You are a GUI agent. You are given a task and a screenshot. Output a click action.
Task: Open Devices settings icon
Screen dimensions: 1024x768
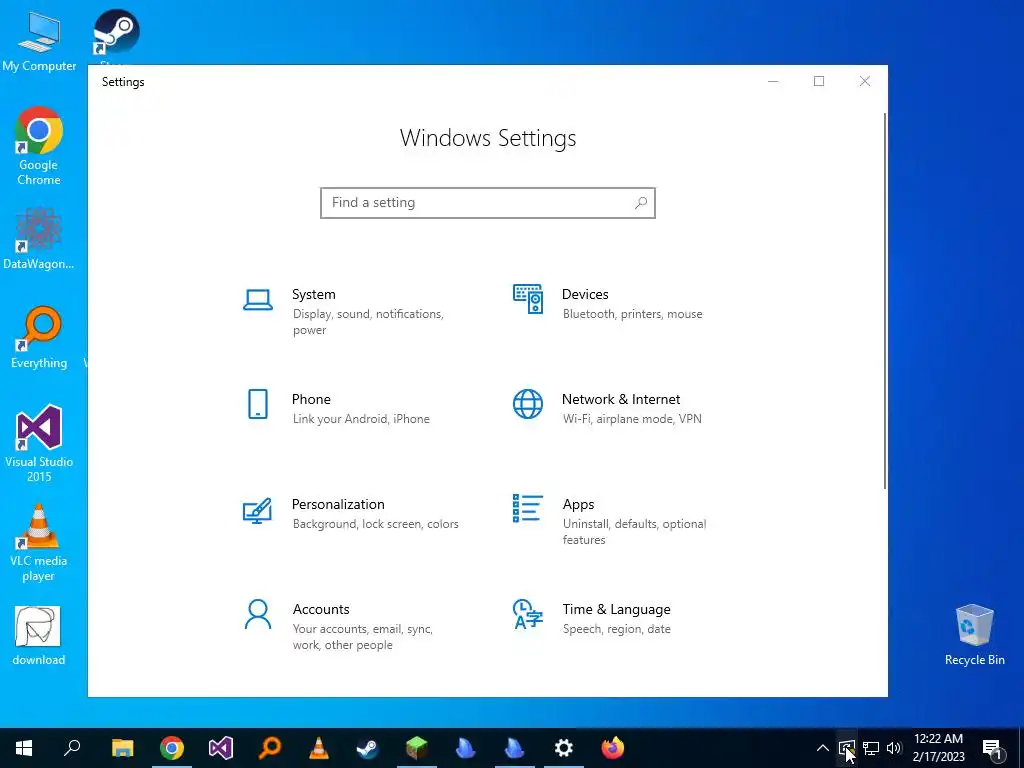(528, 299)
